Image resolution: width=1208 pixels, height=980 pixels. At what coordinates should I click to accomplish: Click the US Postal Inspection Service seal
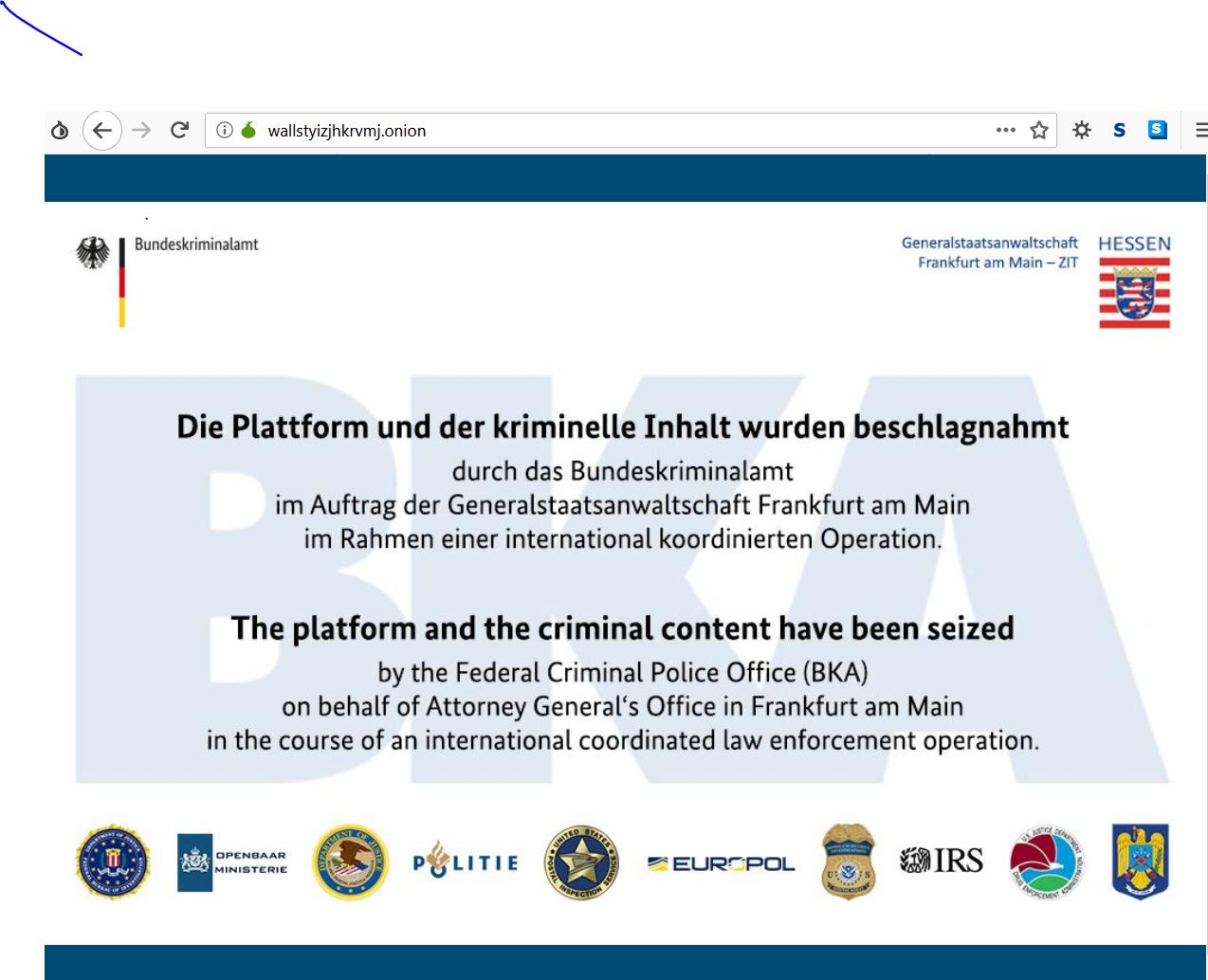tap(582, 862)
